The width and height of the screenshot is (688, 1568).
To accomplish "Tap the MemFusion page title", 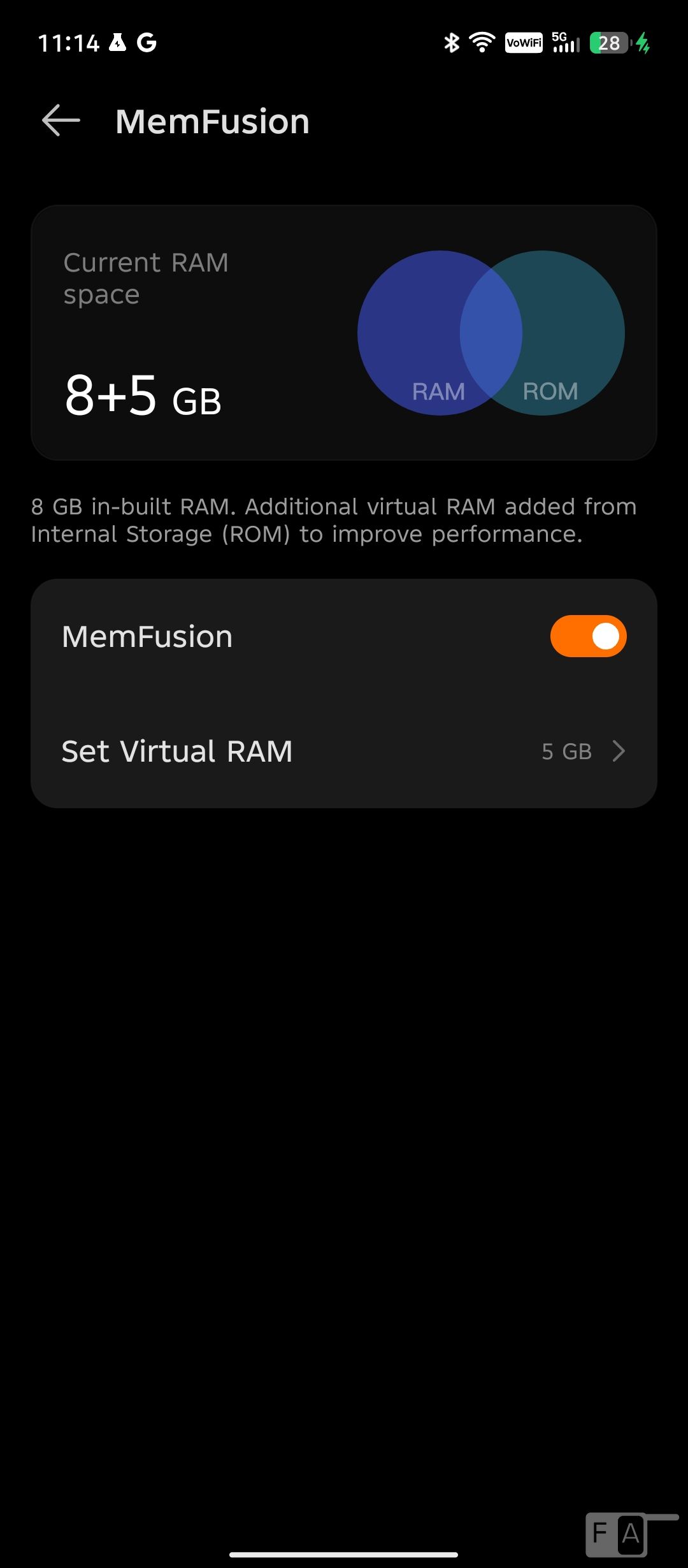I will click(212, 121).
